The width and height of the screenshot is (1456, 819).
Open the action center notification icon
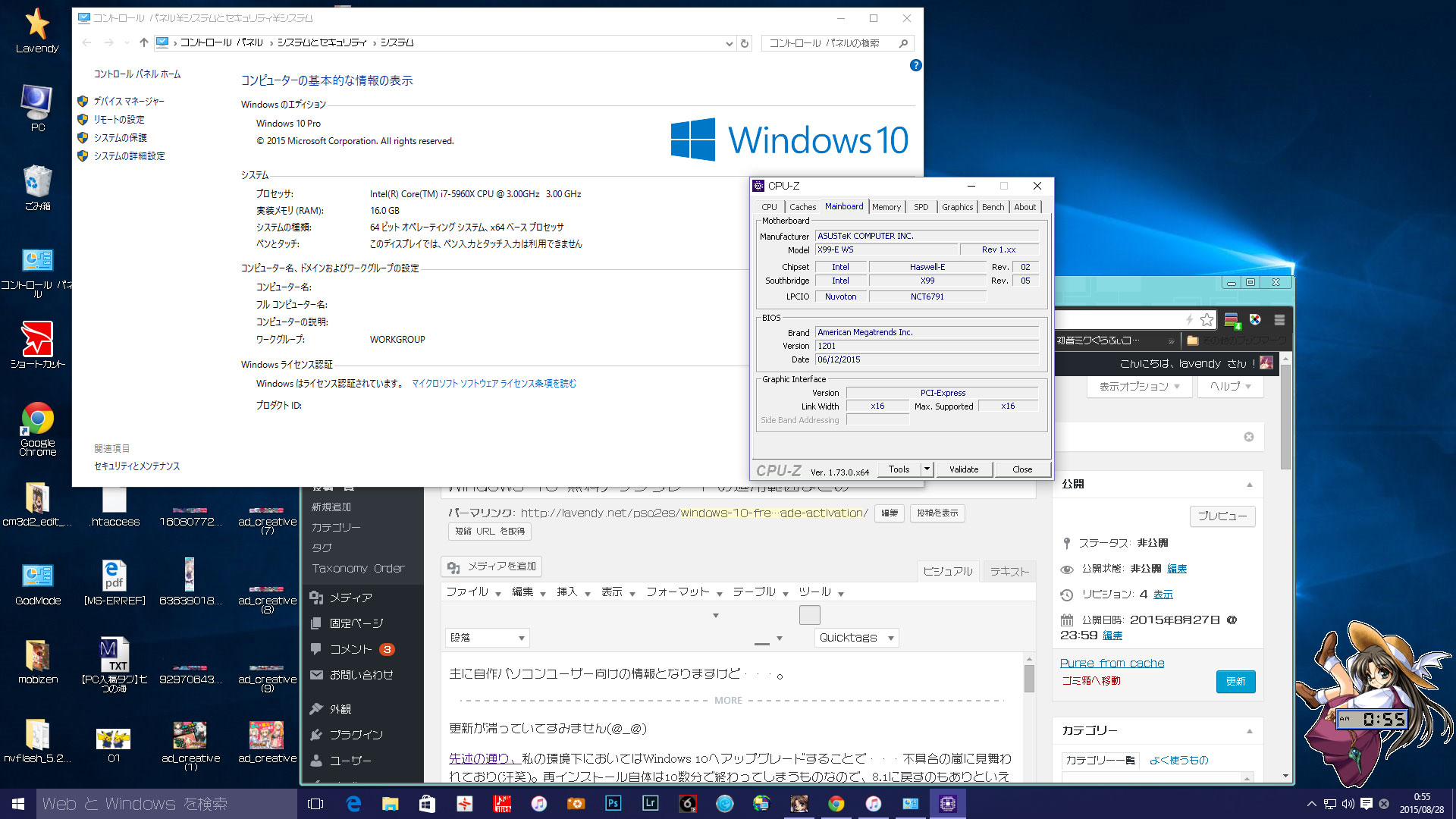coord(1366,804)
